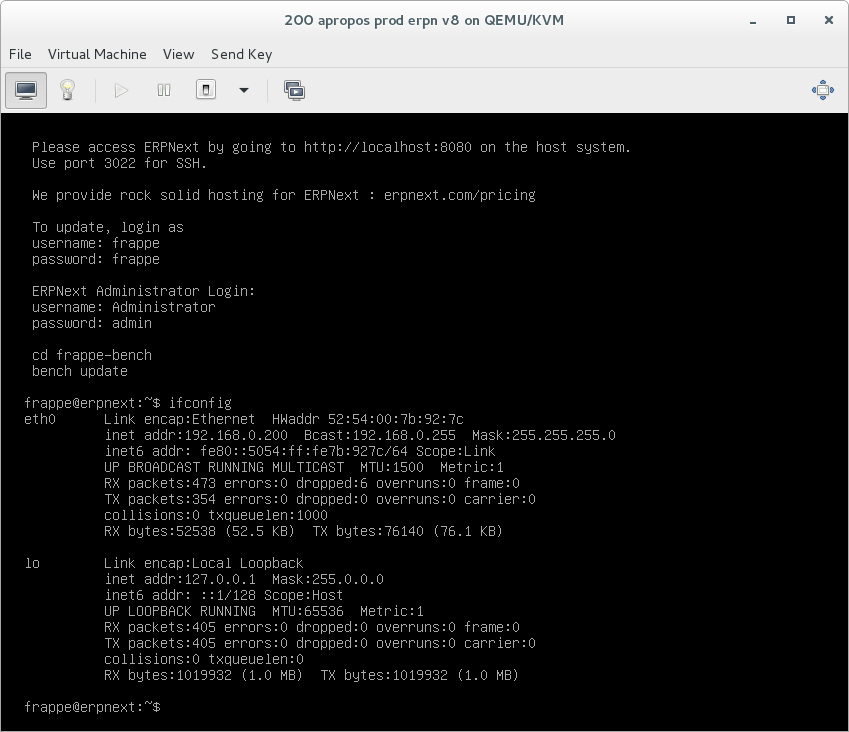Viewport: 849px width, 732px height.
Task: Click the final frappe@erpnext prompt
Action: pyautogui.click(x=92, y=708)
